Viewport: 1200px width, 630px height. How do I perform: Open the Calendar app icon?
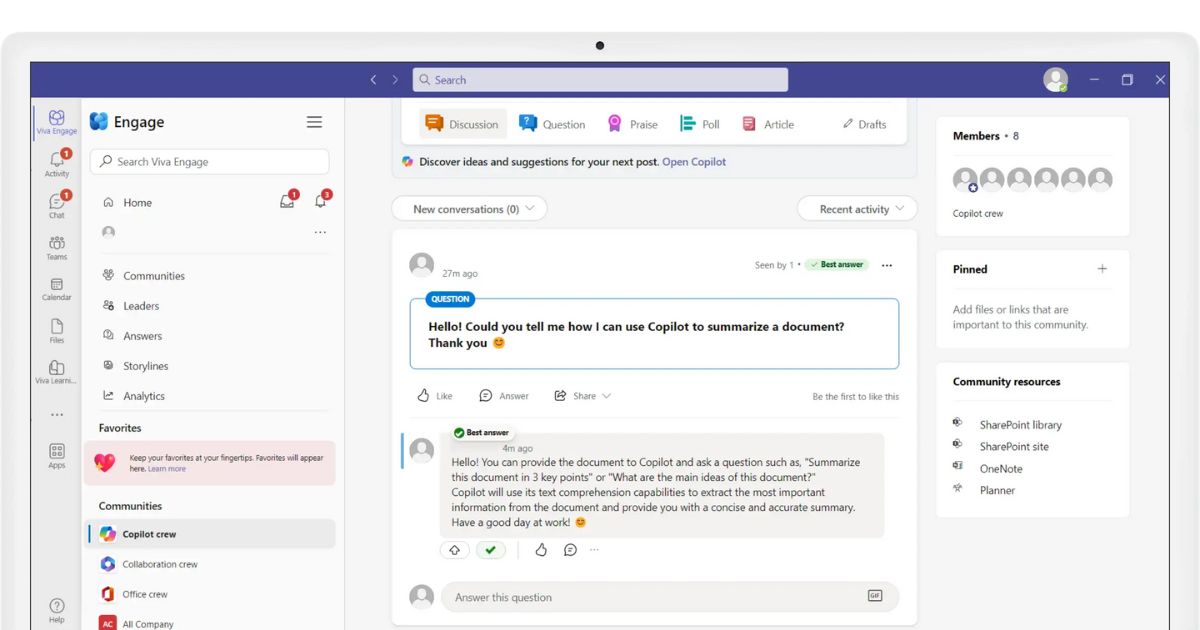click(57, 288)
